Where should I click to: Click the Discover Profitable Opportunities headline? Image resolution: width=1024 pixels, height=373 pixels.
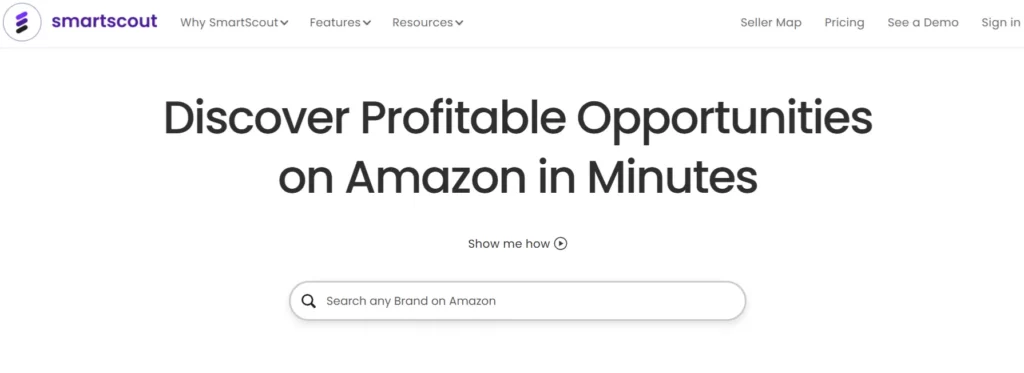pyautogui.click(x=517, y=119)
